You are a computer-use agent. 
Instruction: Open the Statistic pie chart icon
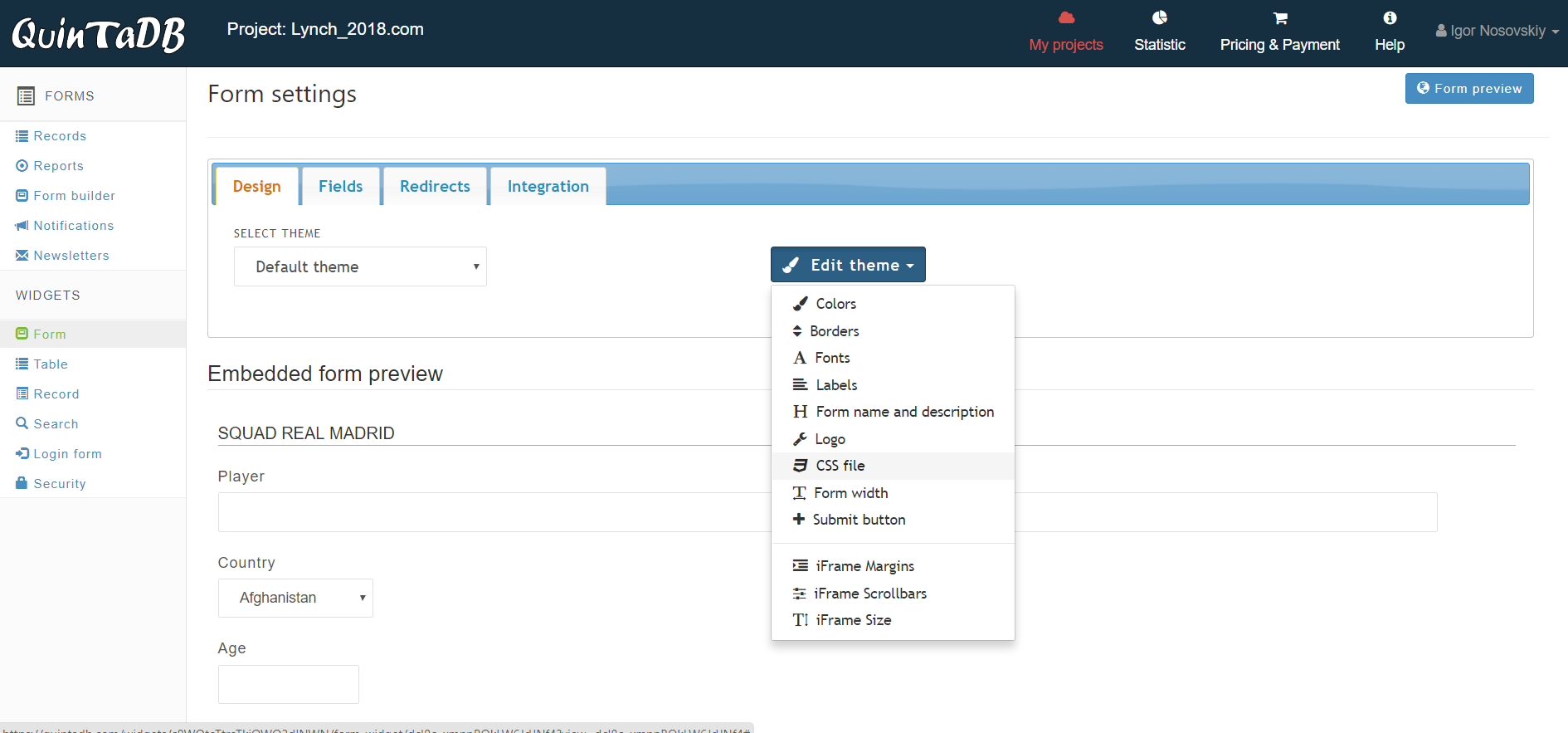point(1159,18)
